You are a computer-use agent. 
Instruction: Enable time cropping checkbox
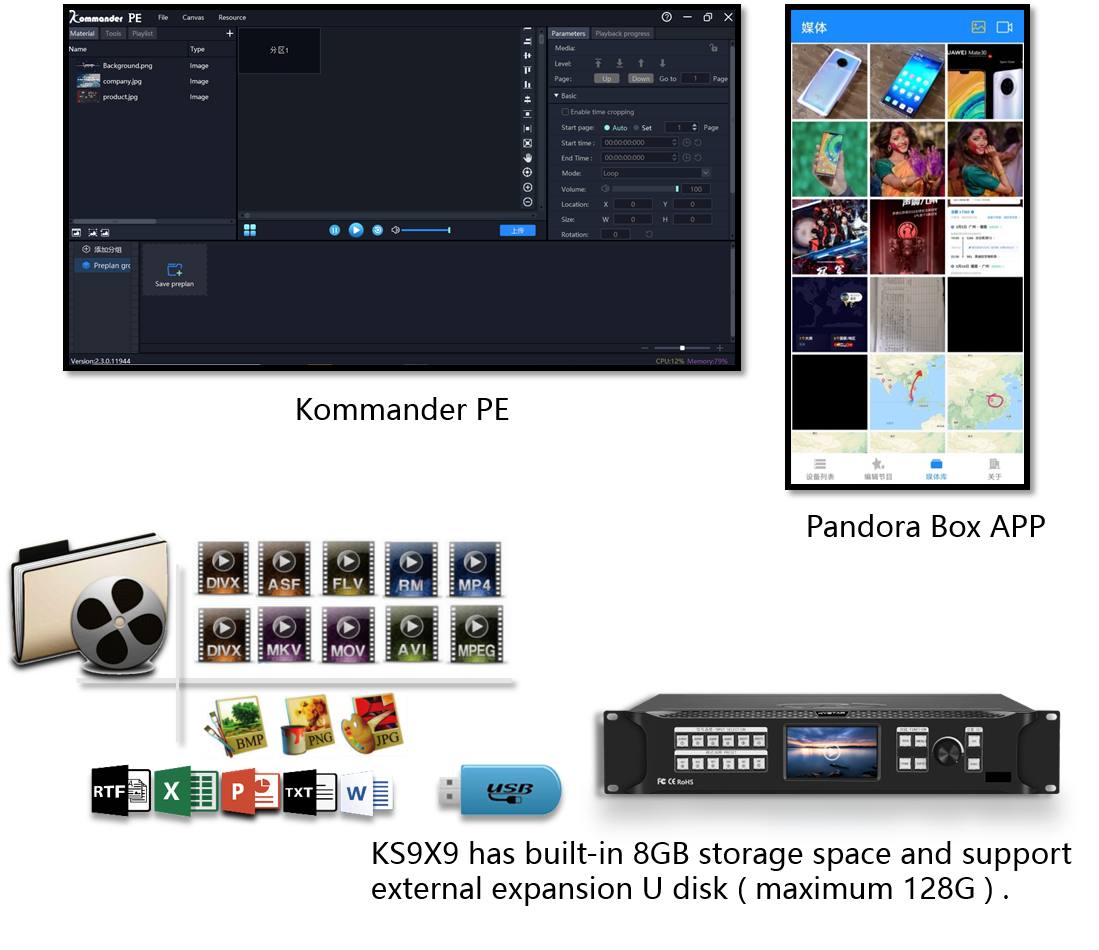click(x=565, y=111)
